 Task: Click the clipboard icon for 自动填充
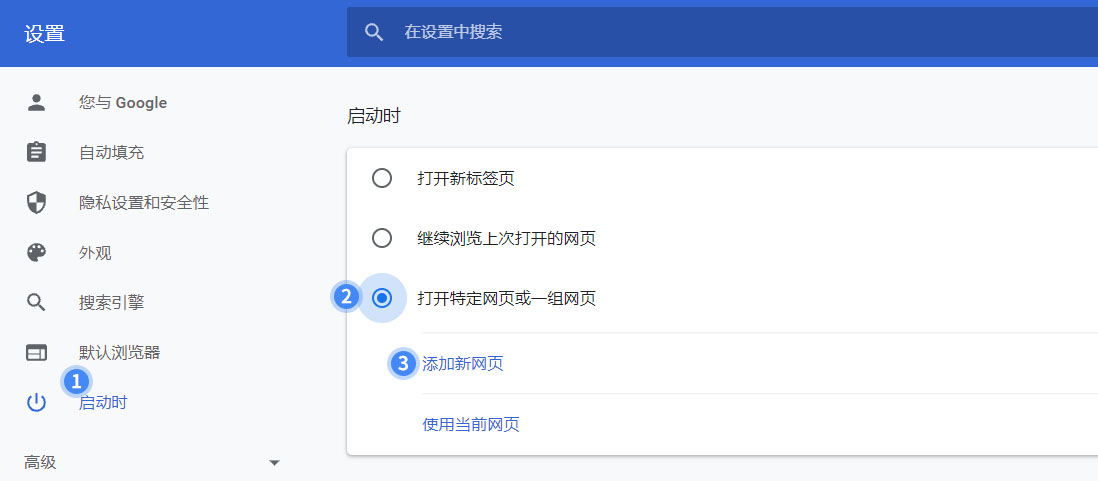click(x=36, y=152)
